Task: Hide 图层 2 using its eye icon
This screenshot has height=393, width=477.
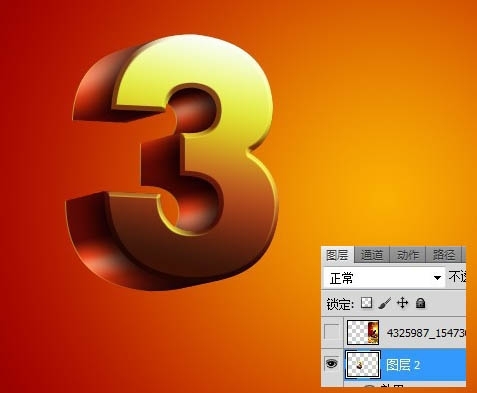Action: [331, 363]
